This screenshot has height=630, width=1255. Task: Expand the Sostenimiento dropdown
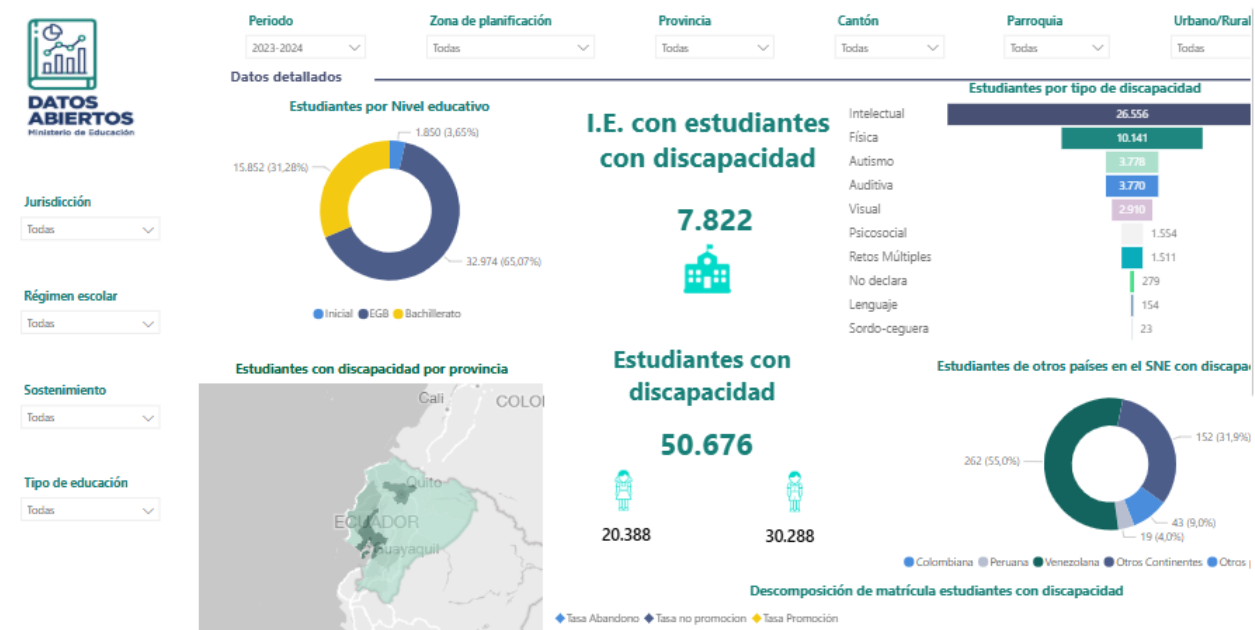point(90,418)
